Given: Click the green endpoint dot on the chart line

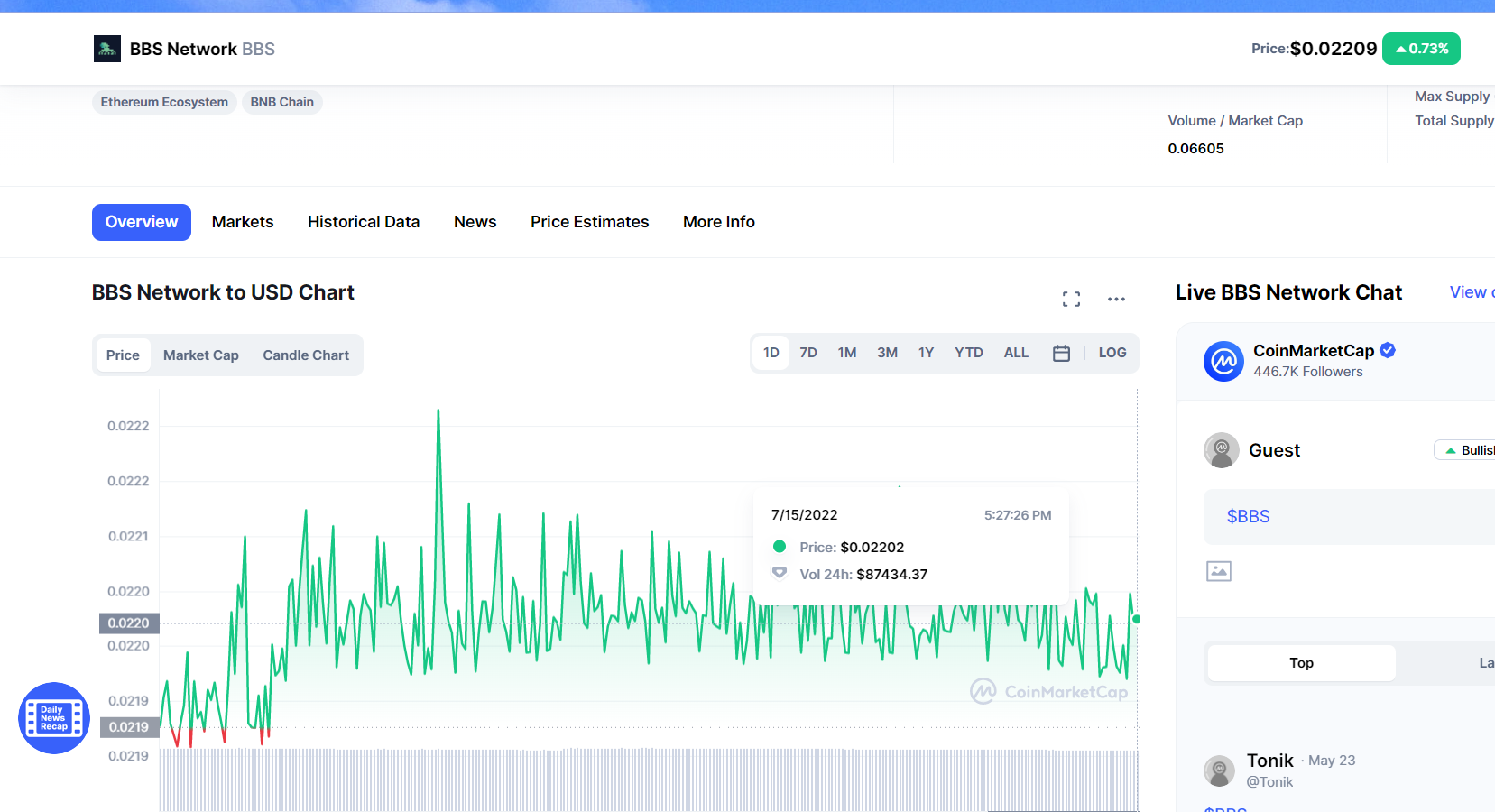Looking at the screenshot, I should click(1136, 619).
